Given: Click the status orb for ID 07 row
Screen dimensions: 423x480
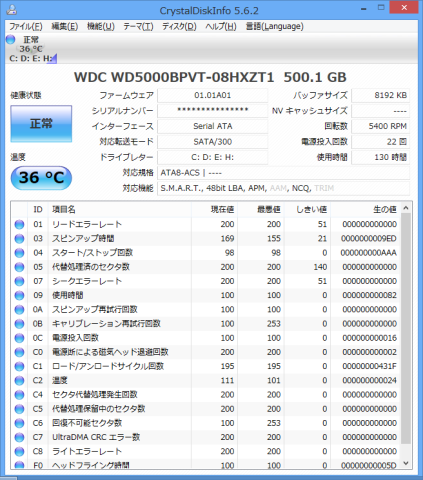Looking at the screenshot, I should [x=19, y=281].
